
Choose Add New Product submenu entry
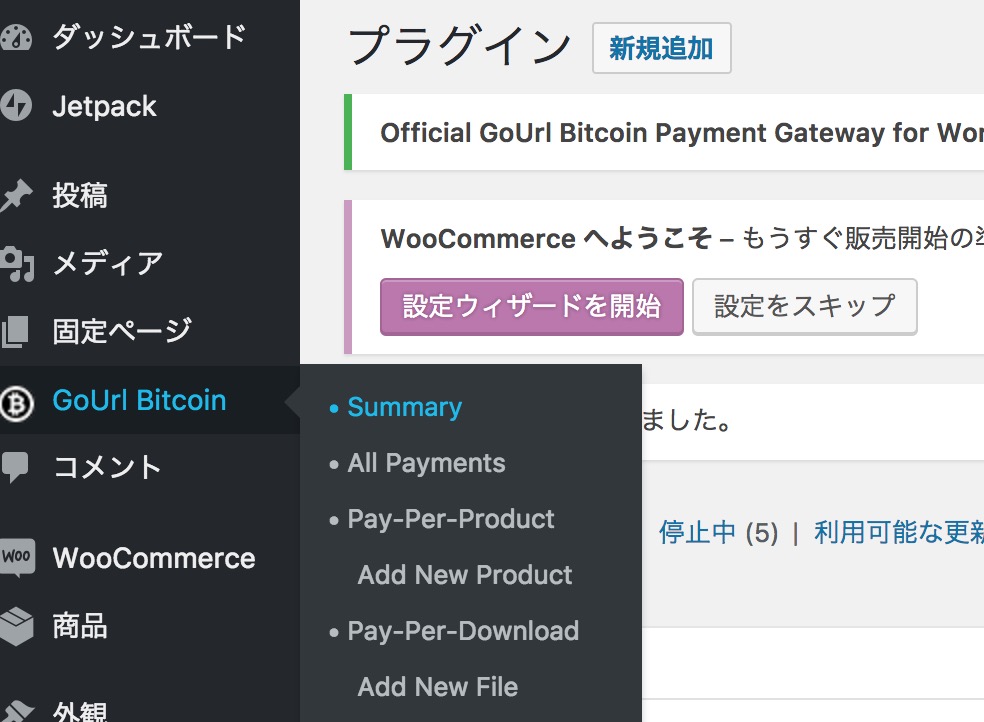(x=464, y=575)
